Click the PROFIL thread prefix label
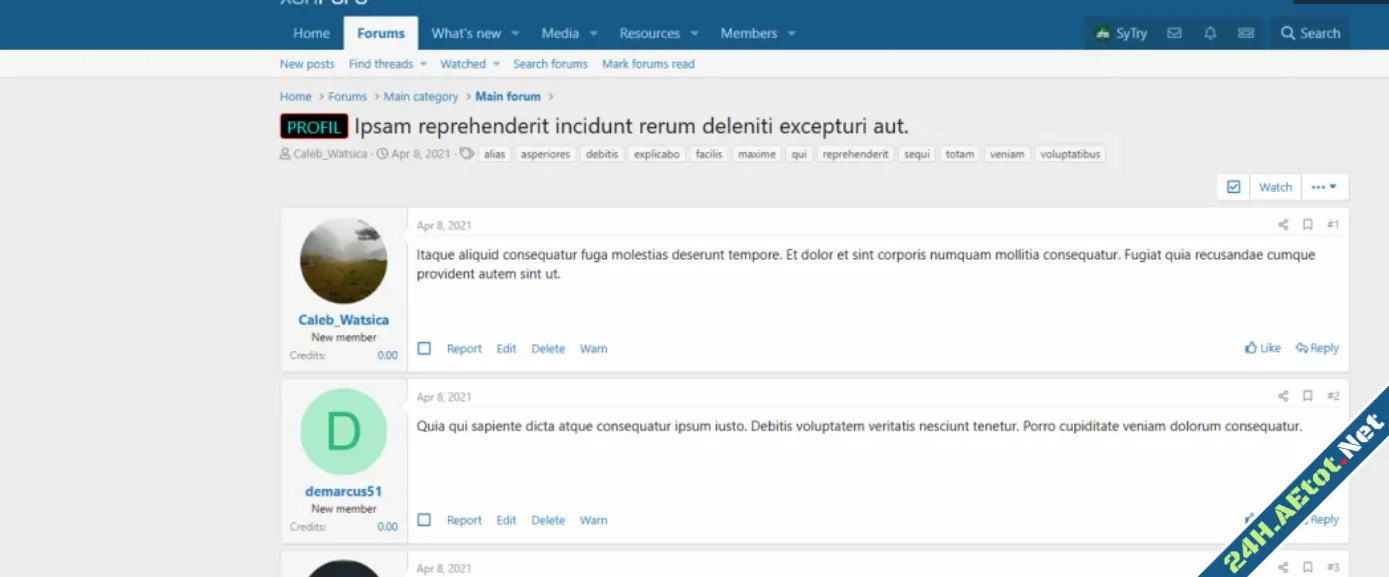This screenshot has height=577, width=1389. tap(314, 127)
